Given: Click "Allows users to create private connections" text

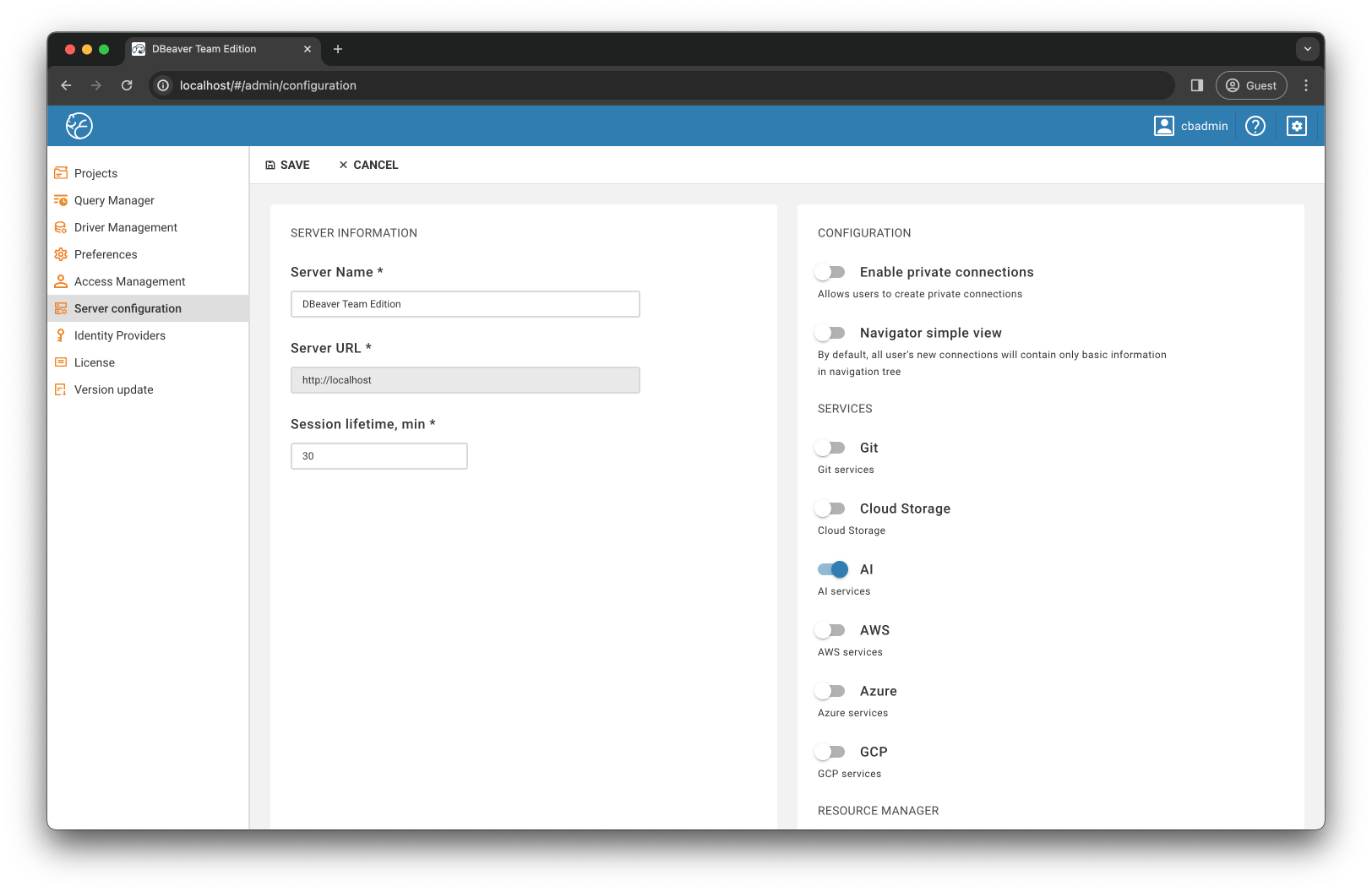Looking at the screenshot, I should coord(920,294).
